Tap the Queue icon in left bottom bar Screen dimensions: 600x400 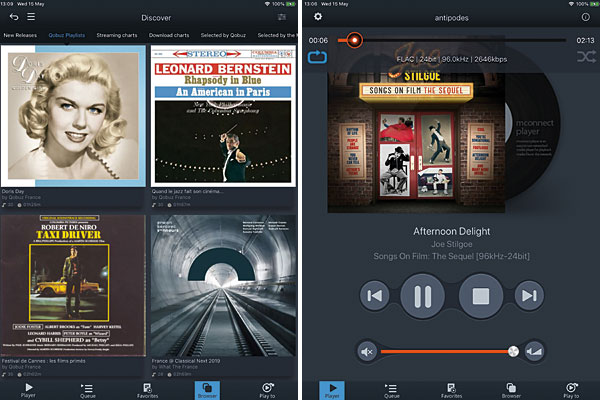pos(88,390)
